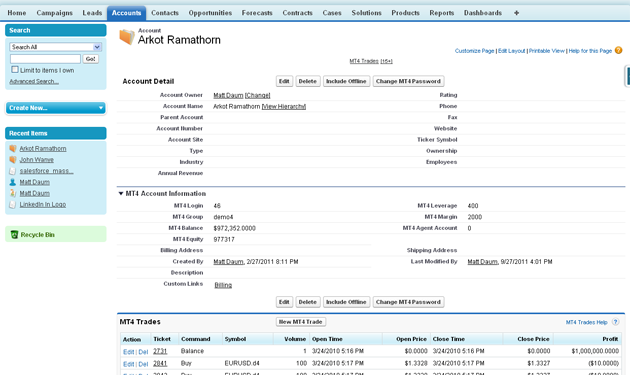
Task: Toggle 'Limit to items I own' checkbox
Action: pos(15,70)
